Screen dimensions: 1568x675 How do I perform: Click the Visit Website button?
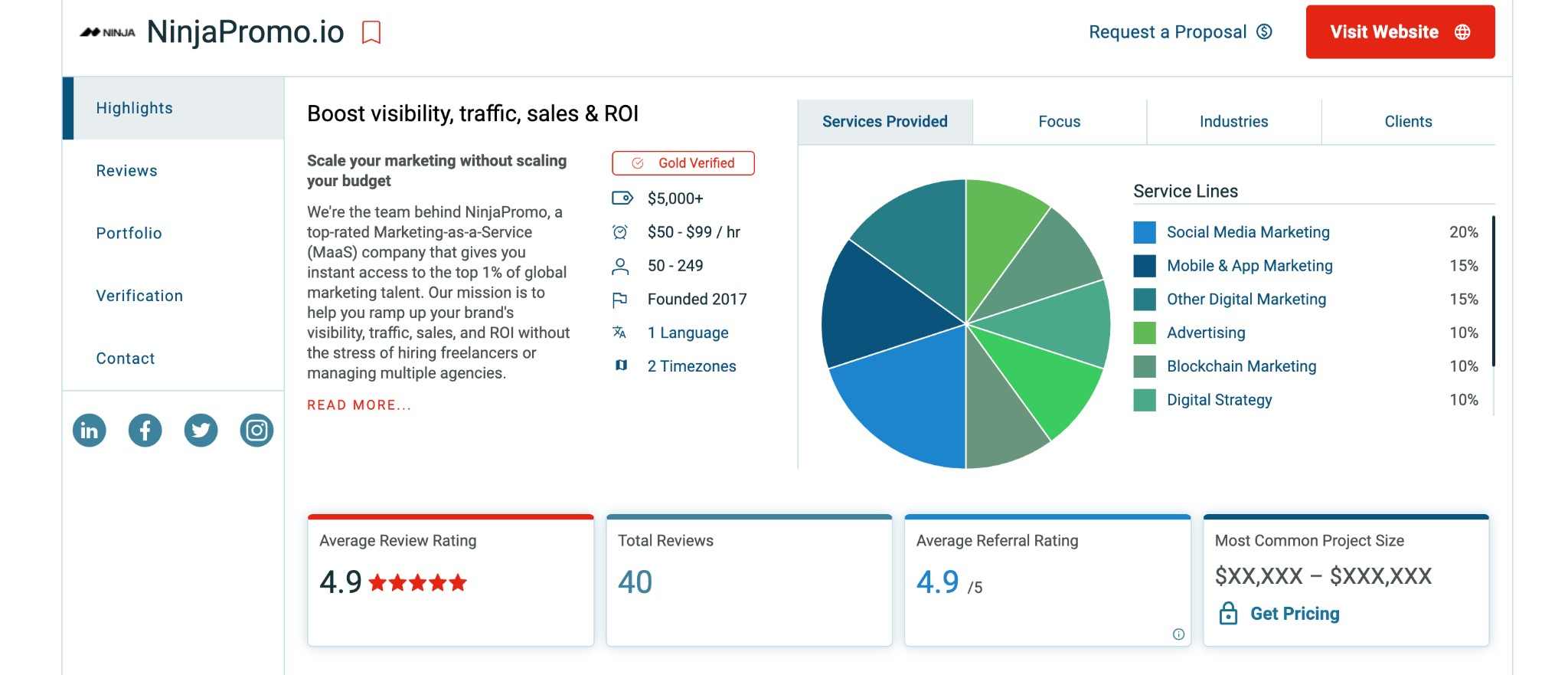(1400, 32)
